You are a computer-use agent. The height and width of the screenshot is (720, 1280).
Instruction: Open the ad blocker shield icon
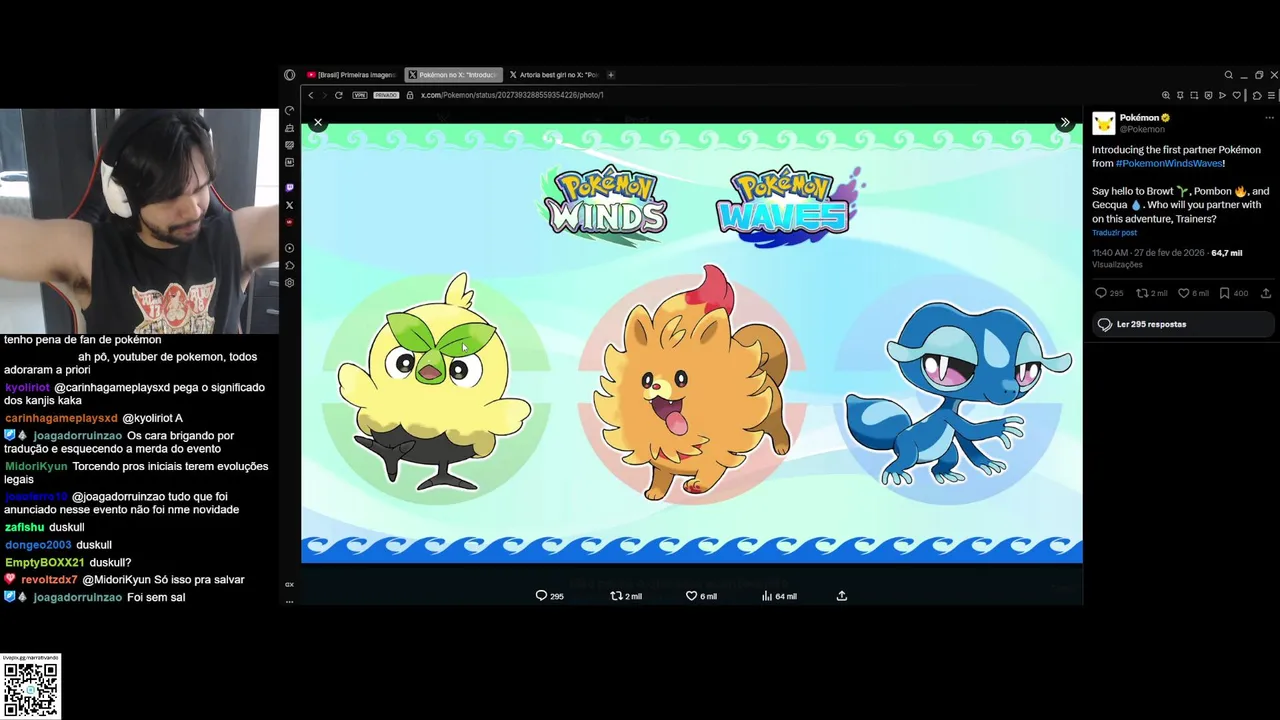[x=1208, y=95]
